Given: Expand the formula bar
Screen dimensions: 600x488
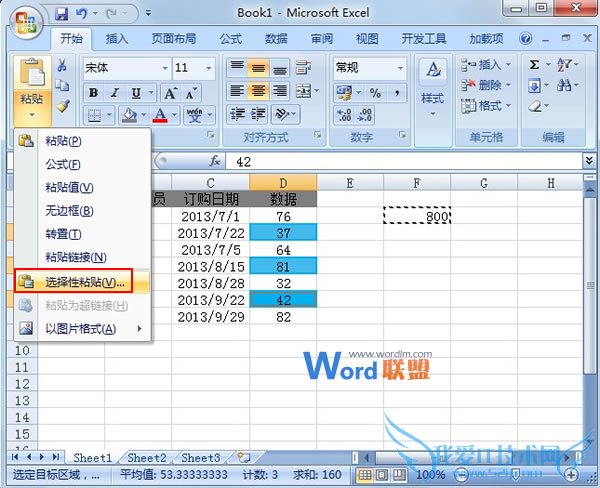Looking at the screenshot, I should pyautogui.click(x=589, y=161).
